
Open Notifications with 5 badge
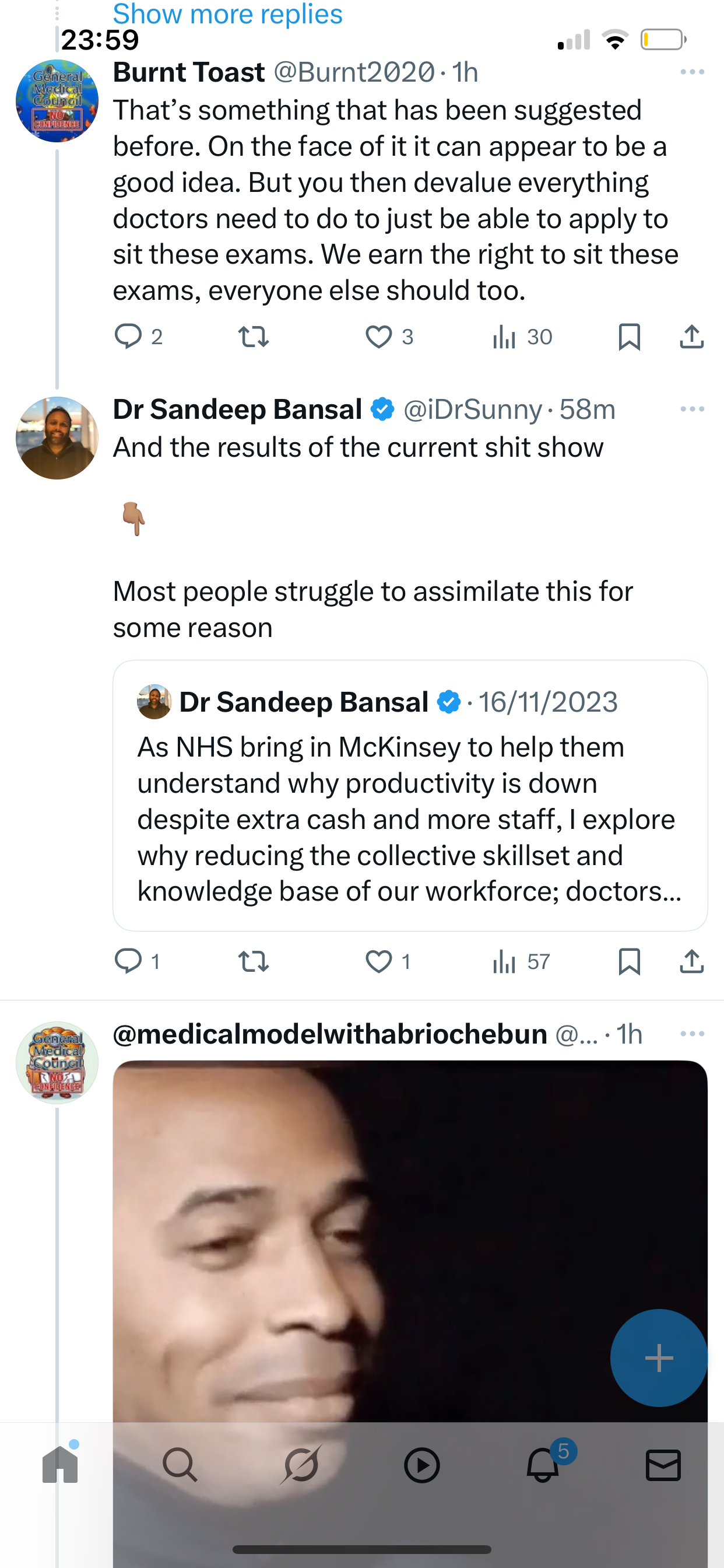click(x=543, y=1465)
